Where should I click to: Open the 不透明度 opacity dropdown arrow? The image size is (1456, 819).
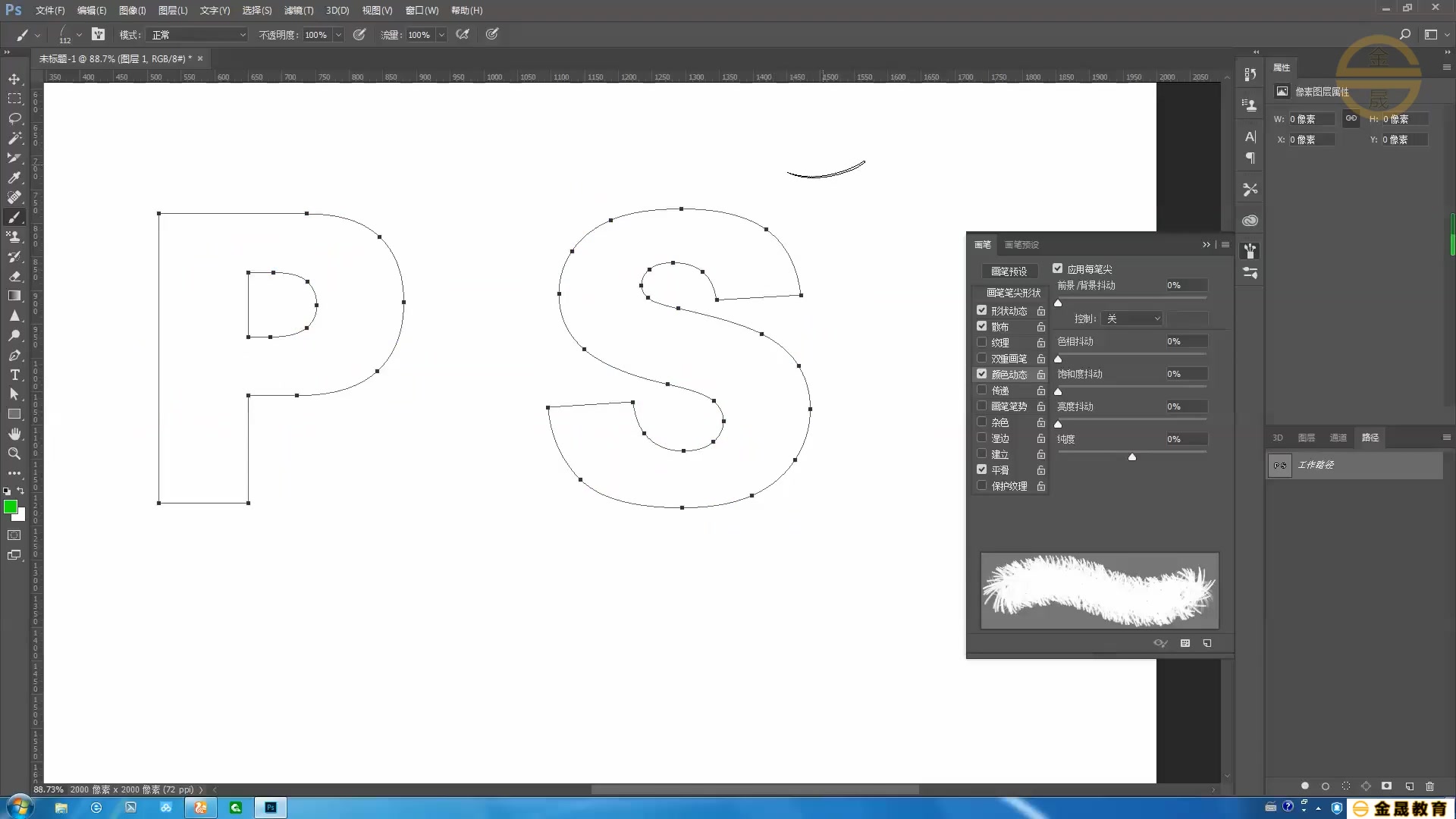[x=338, y=35]
